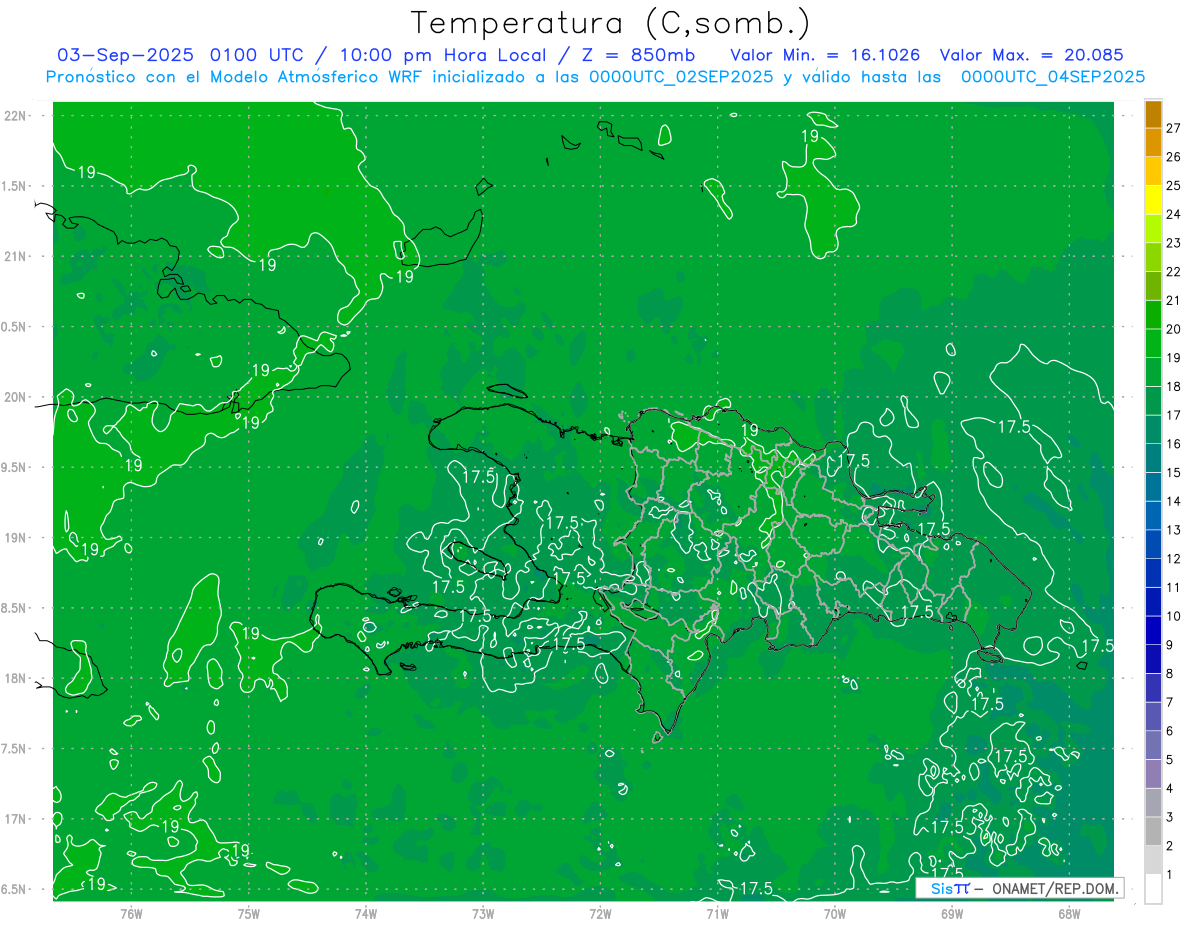Click the '17N' latitude axis label

[15, 819]
